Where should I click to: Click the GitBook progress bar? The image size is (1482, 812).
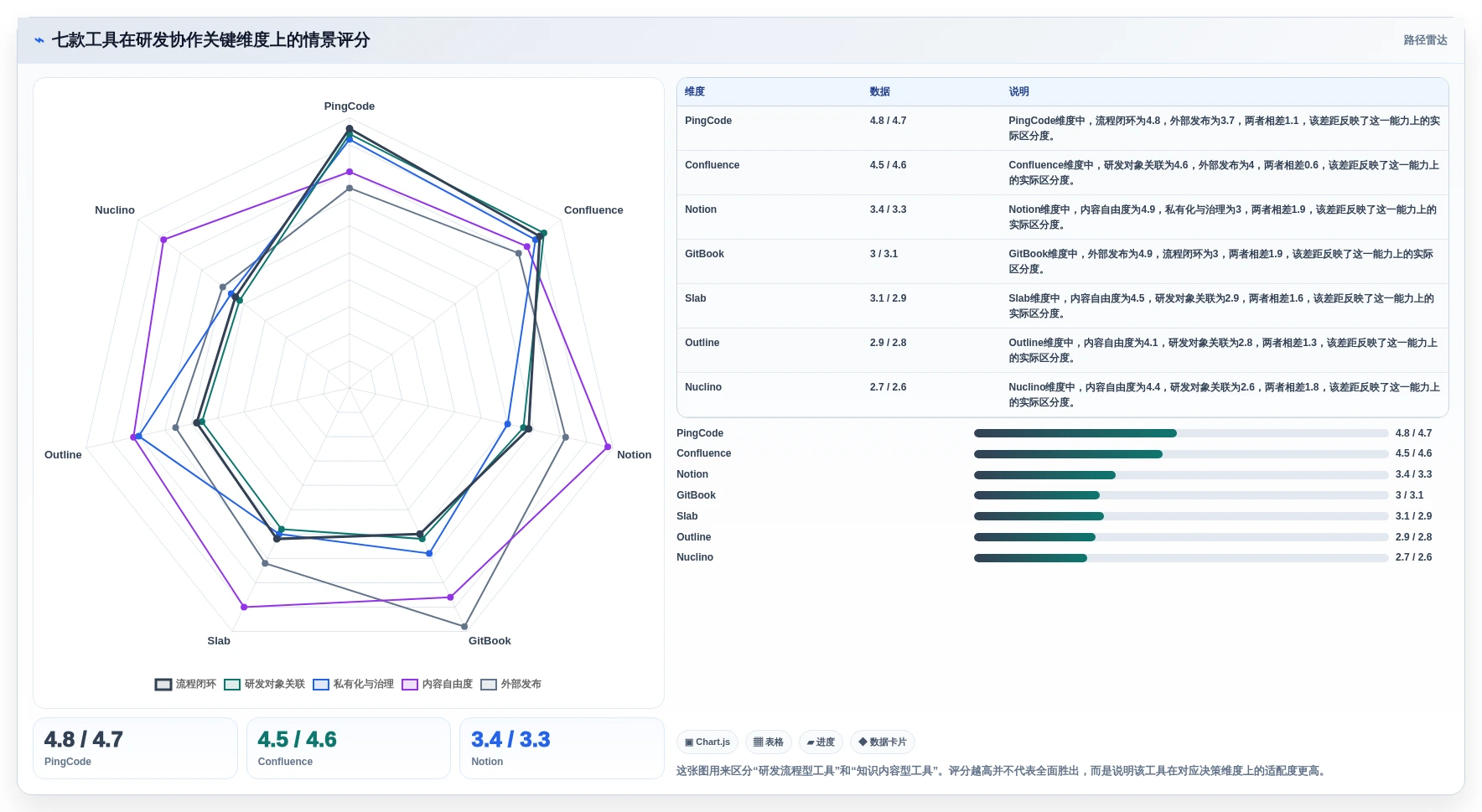coord(1181,495)
